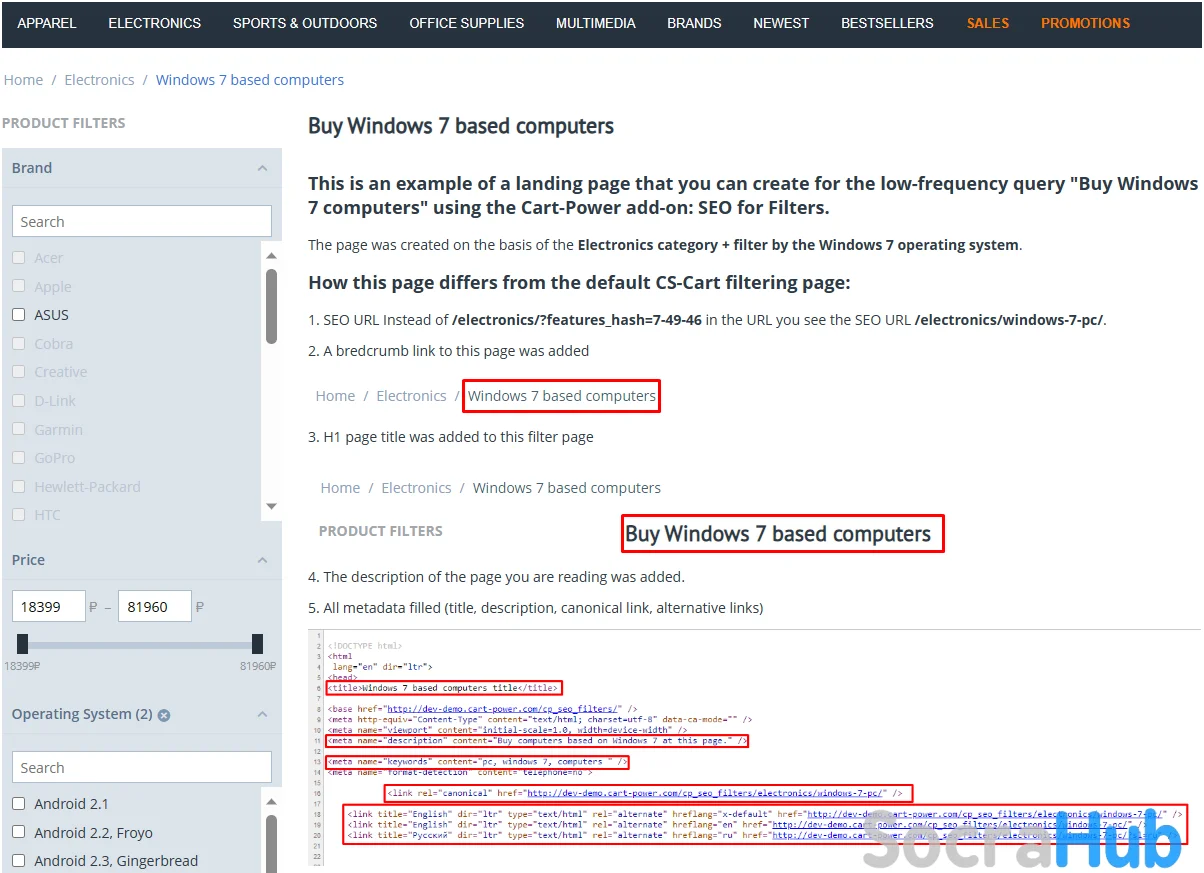Open the Electronics menu item
The width and height of the screenshot is (1204, 873).
pyautogui.click(x=154, y=23)
